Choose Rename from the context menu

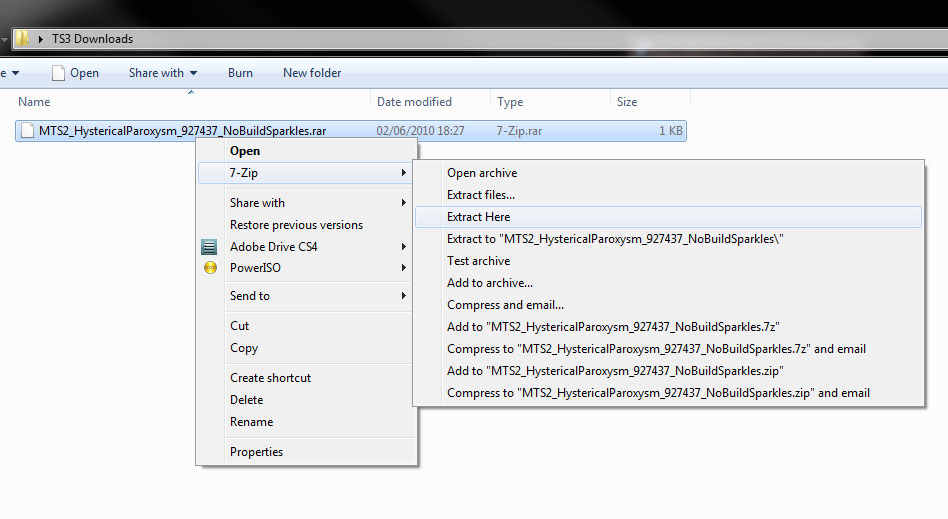pyautogui.click(x=252, y=422)
